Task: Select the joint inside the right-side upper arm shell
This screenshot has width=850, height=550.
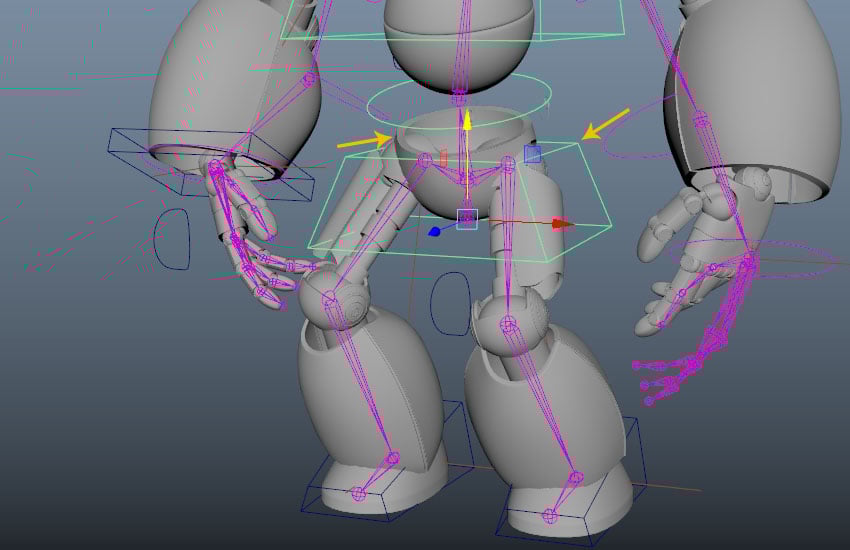Action: (x=700, y=118)
